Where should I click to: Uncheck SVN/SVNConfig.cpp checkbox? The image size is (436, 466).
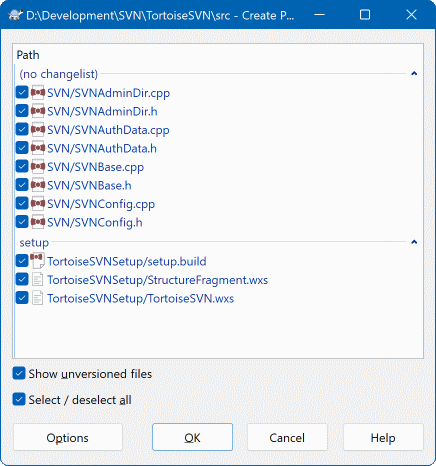coord(22,203)
